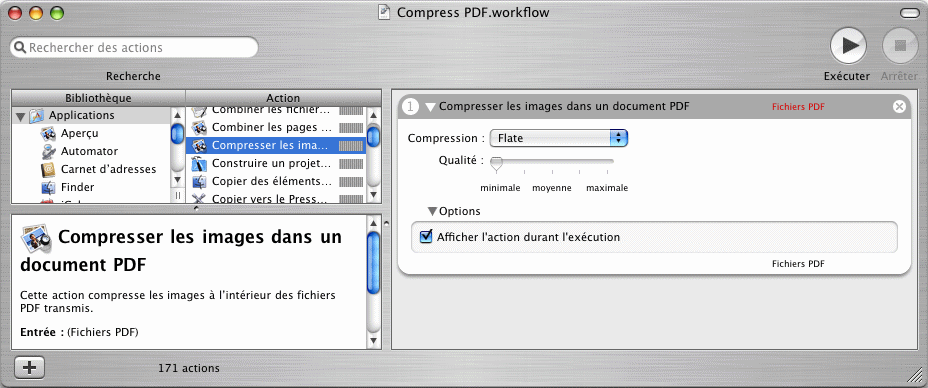Click the Fichiers PDF output label
Viewport: 928px width, 388px height.
click(798, 264)
